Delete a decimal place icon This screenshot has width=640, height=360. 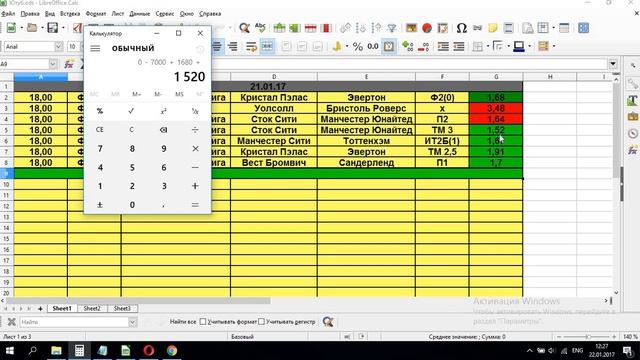pos(423,47)
